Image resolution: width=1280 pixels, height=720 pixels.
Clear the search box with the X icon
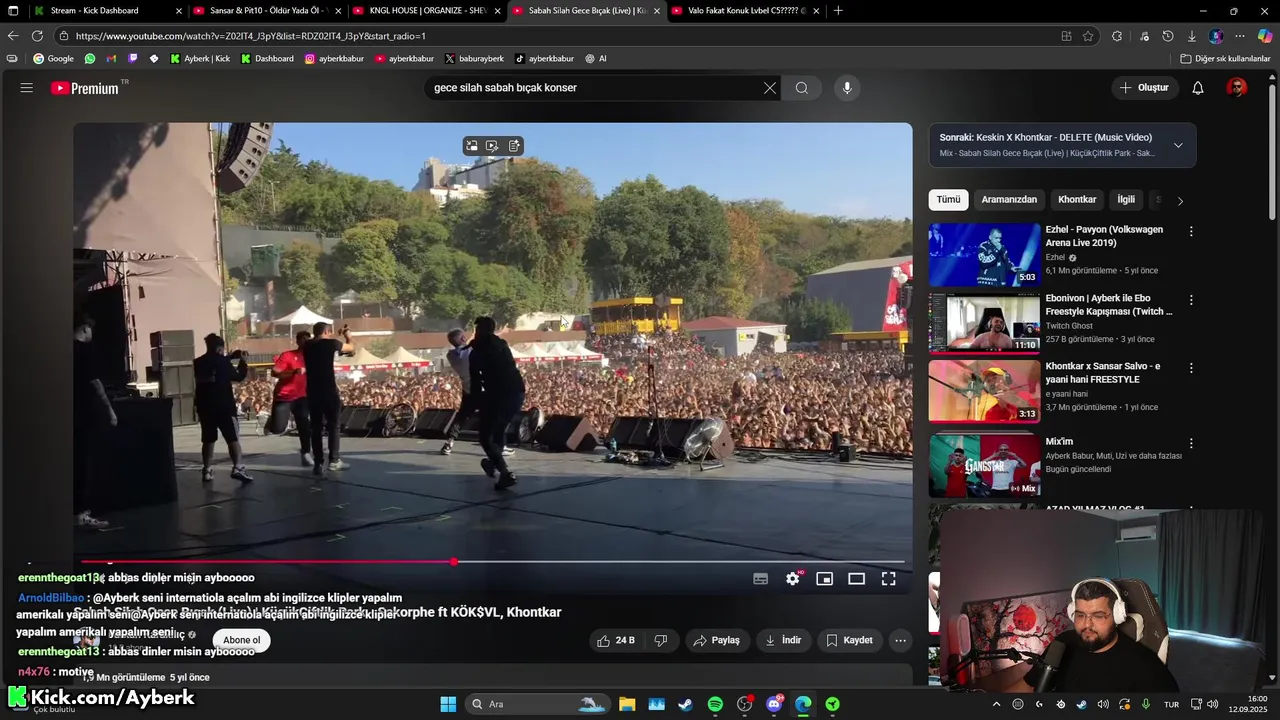(770, 88)
